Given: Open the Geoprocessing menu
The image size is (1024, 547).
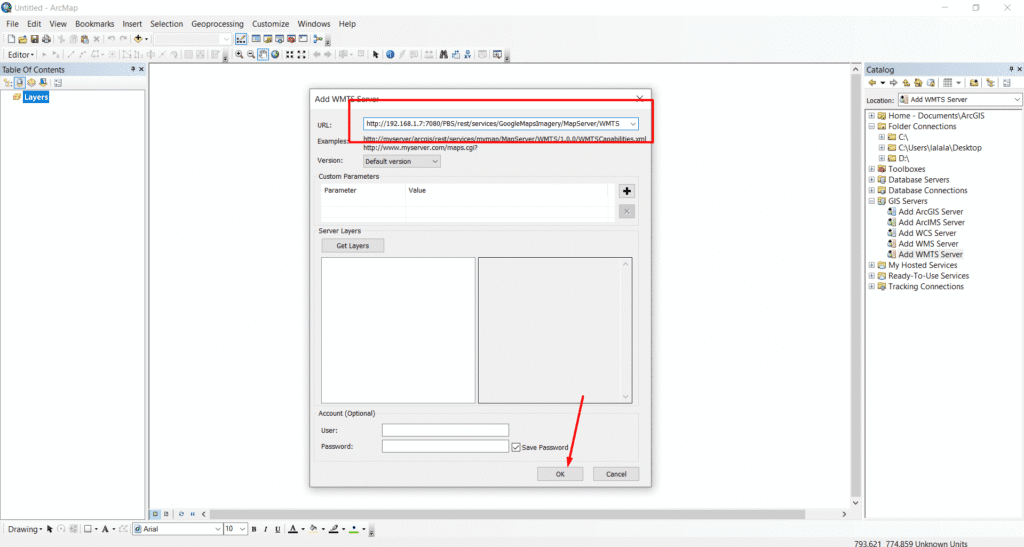Looking at the screenshot, I should pos(217,24).
